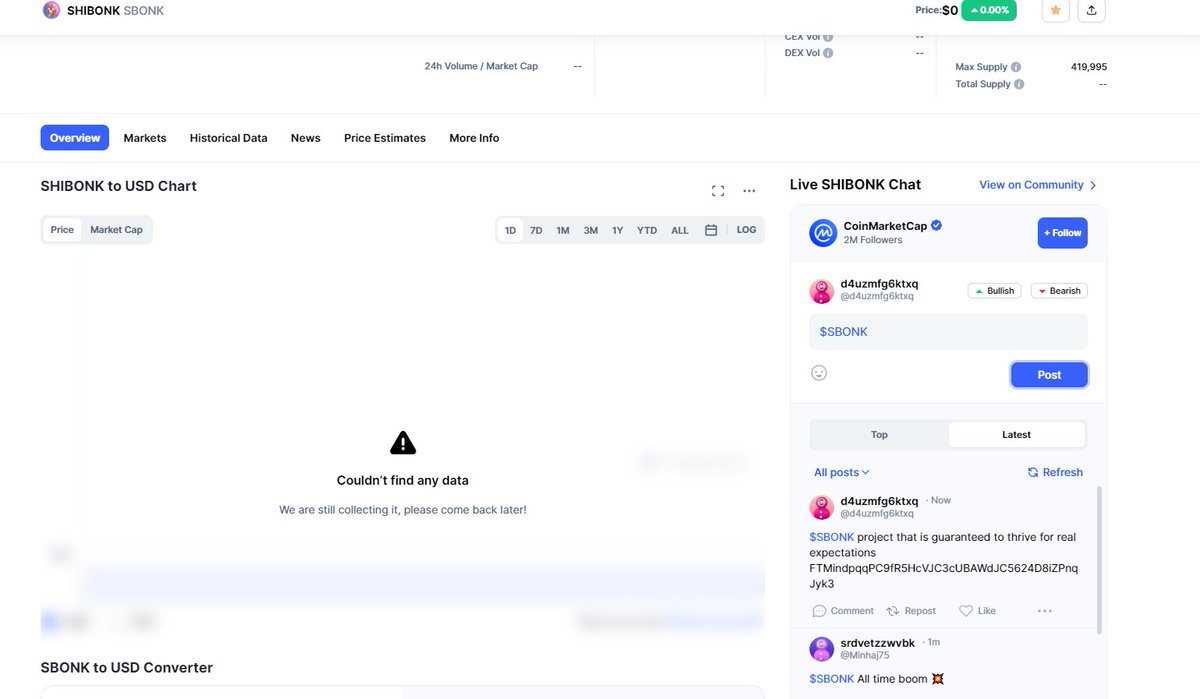Like d4uzmfg6ktxq's post
Image resolution: width=1200 pixels, height=699 pixels.
click(x=977, y=611)
